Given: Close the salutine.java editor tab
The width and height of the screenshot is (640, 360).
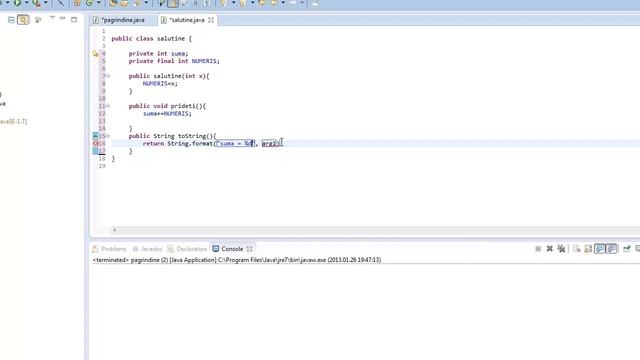Looking at the screenshot, I should 211,20.
